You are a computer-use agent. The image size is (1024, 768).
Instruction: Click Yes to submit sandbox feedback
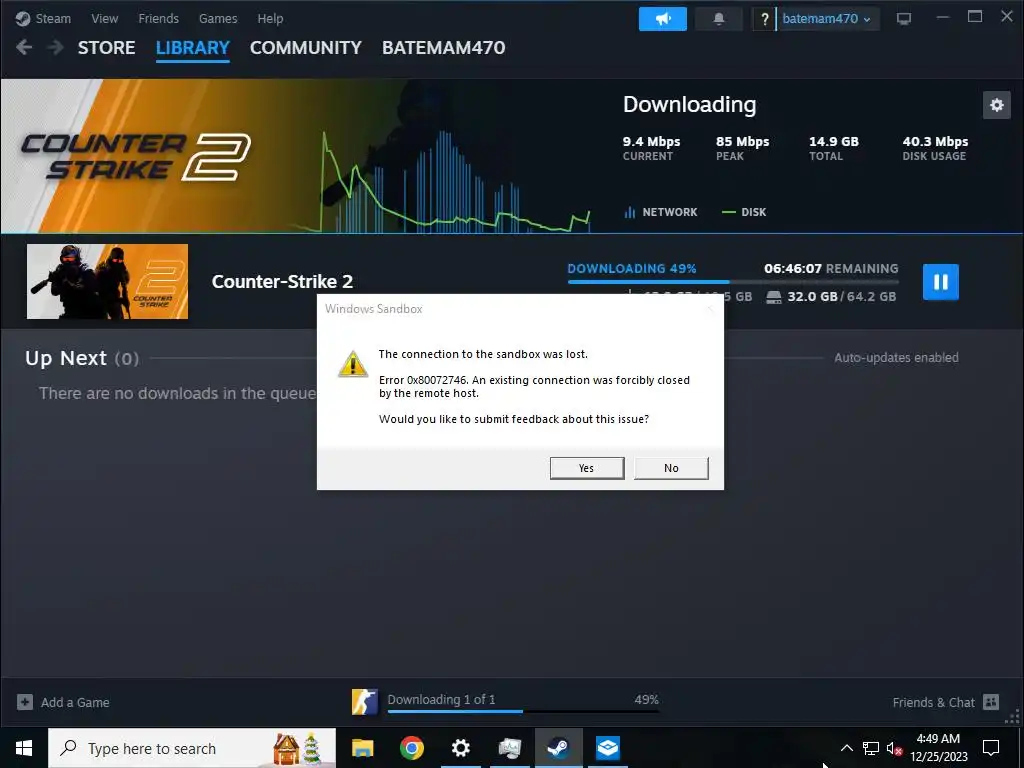click(586, 468)
